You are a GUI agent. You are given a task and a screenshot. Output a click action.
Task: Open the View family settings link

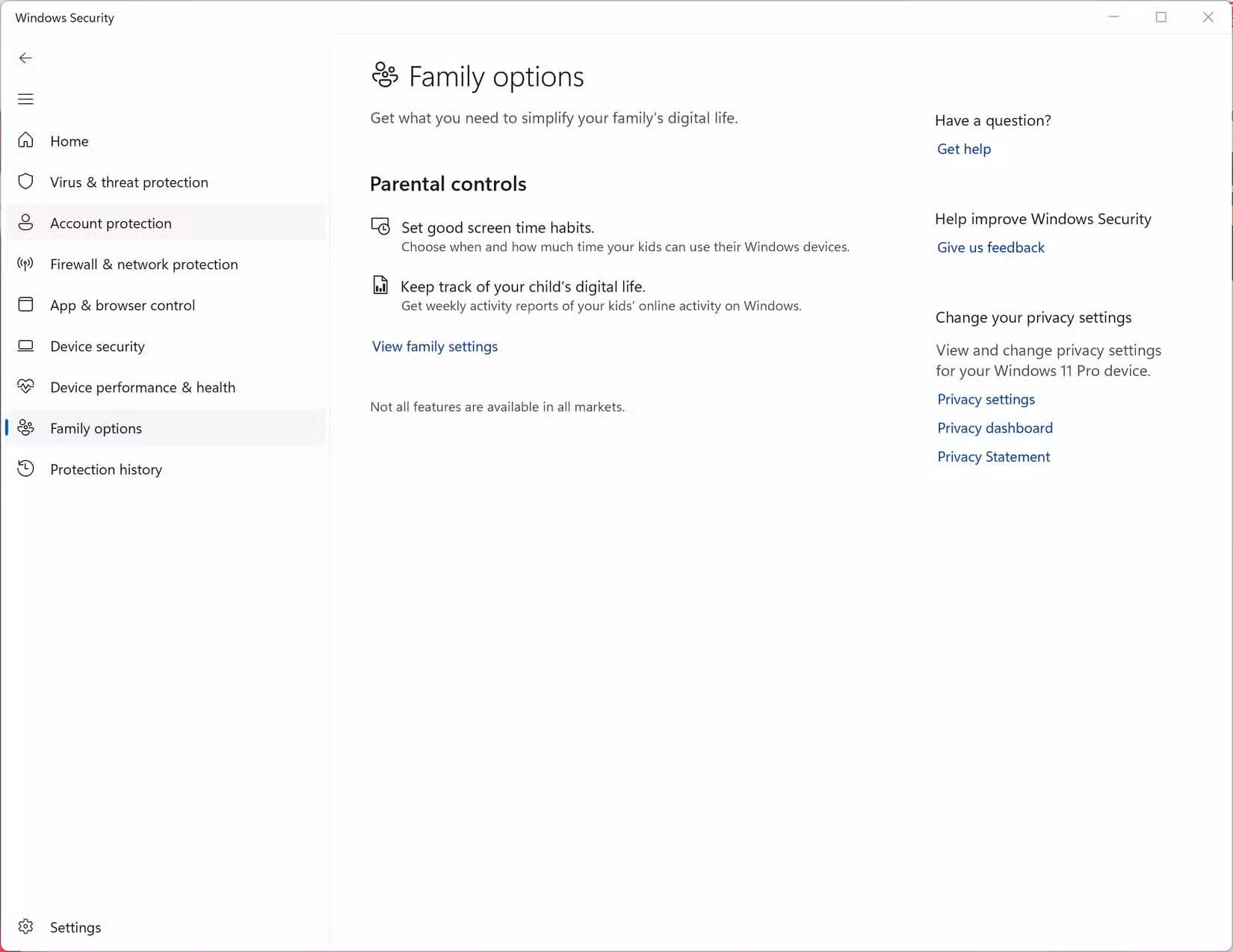pyautogui.click(x=435, y=347)
